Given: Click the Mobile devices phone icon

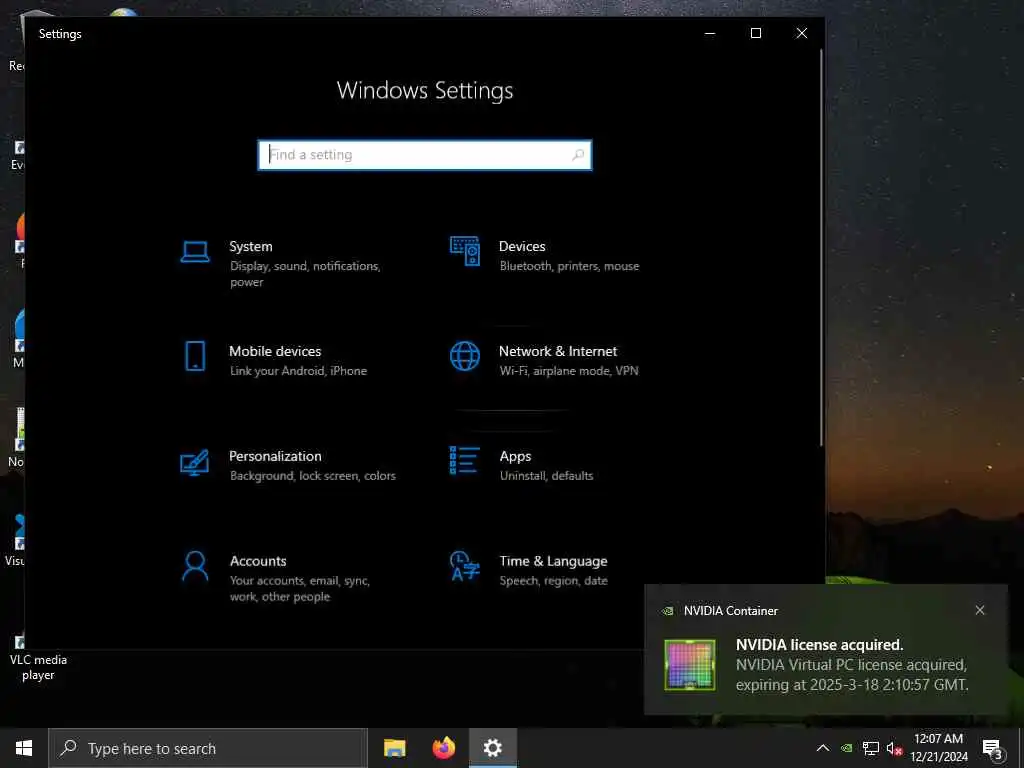Looking at the screenshot, I should [195, 356].
